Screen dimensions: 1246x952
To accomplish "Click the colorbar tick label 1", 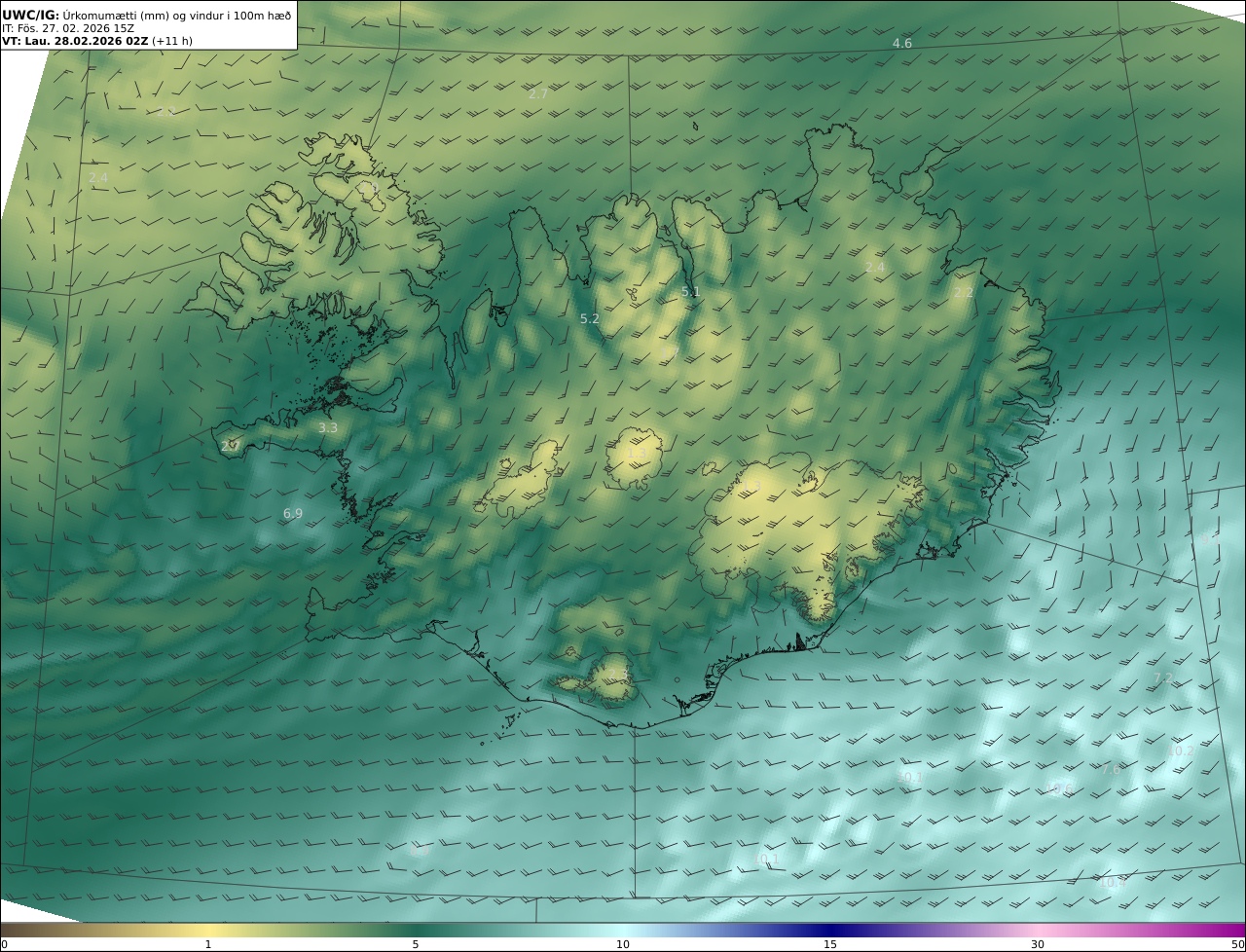I will 208,944.
